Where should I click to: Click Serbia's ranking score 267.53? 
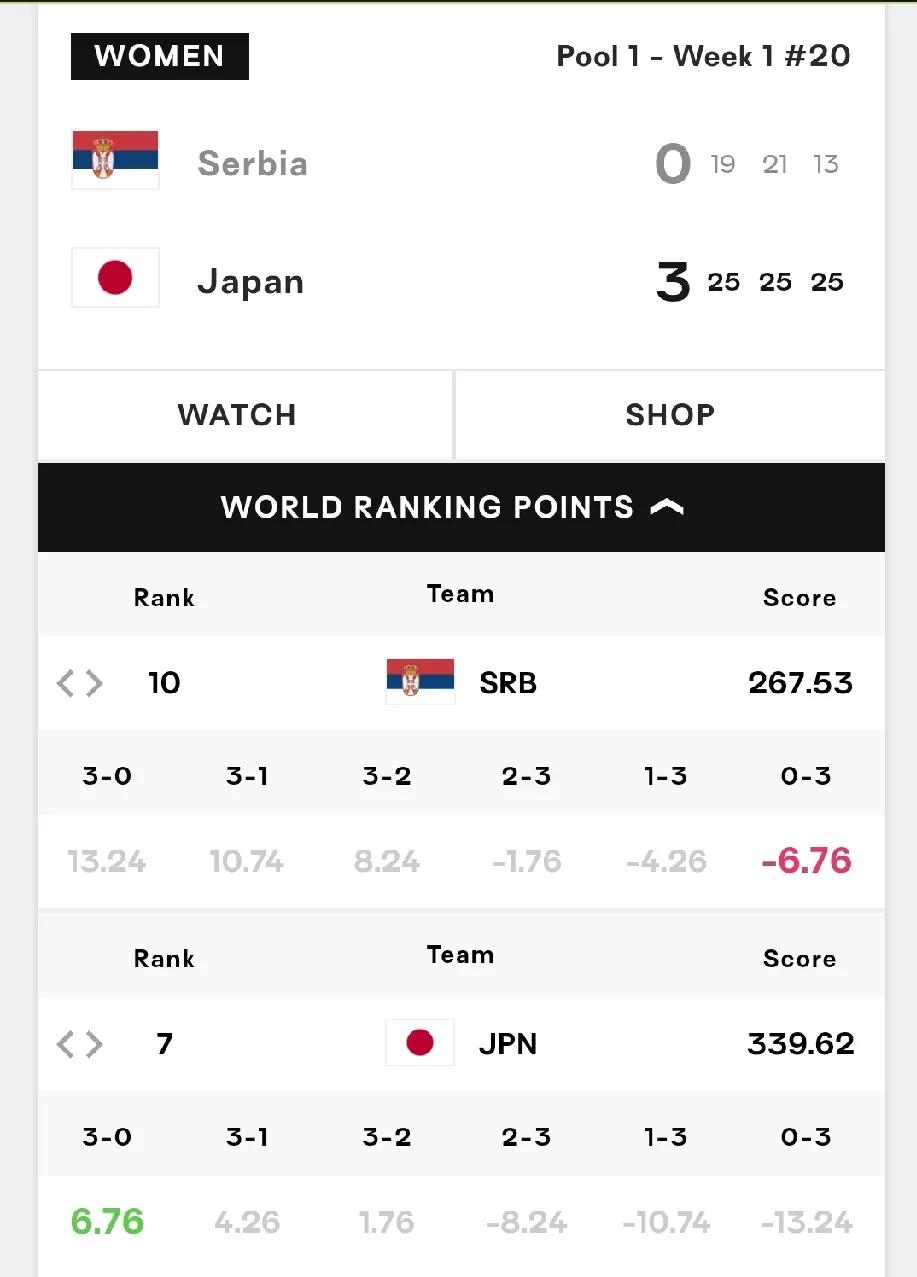[800, 683]
